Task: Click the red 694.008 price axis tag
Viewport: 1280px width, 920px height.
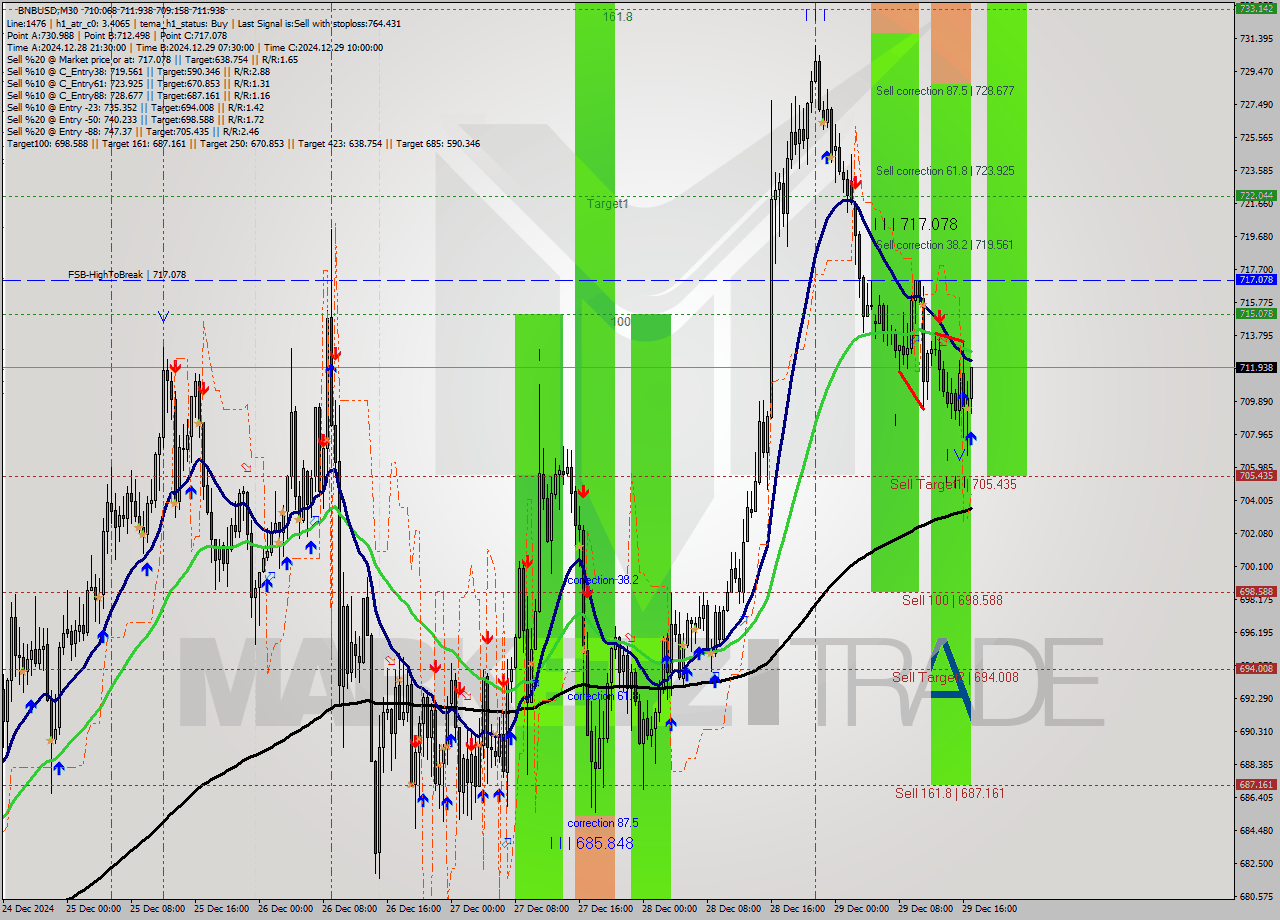Action: (x=1256, y=668)
